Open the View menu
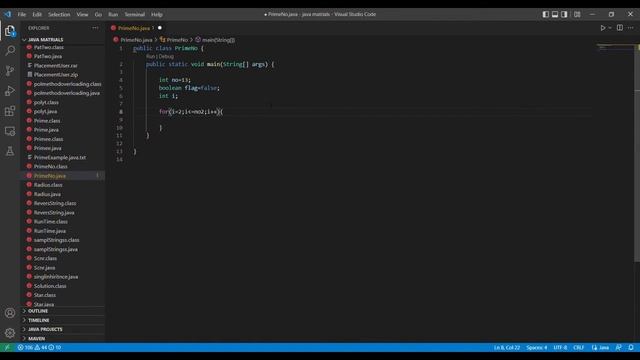The width and height of the screenshot is (640, 360). 82,14
